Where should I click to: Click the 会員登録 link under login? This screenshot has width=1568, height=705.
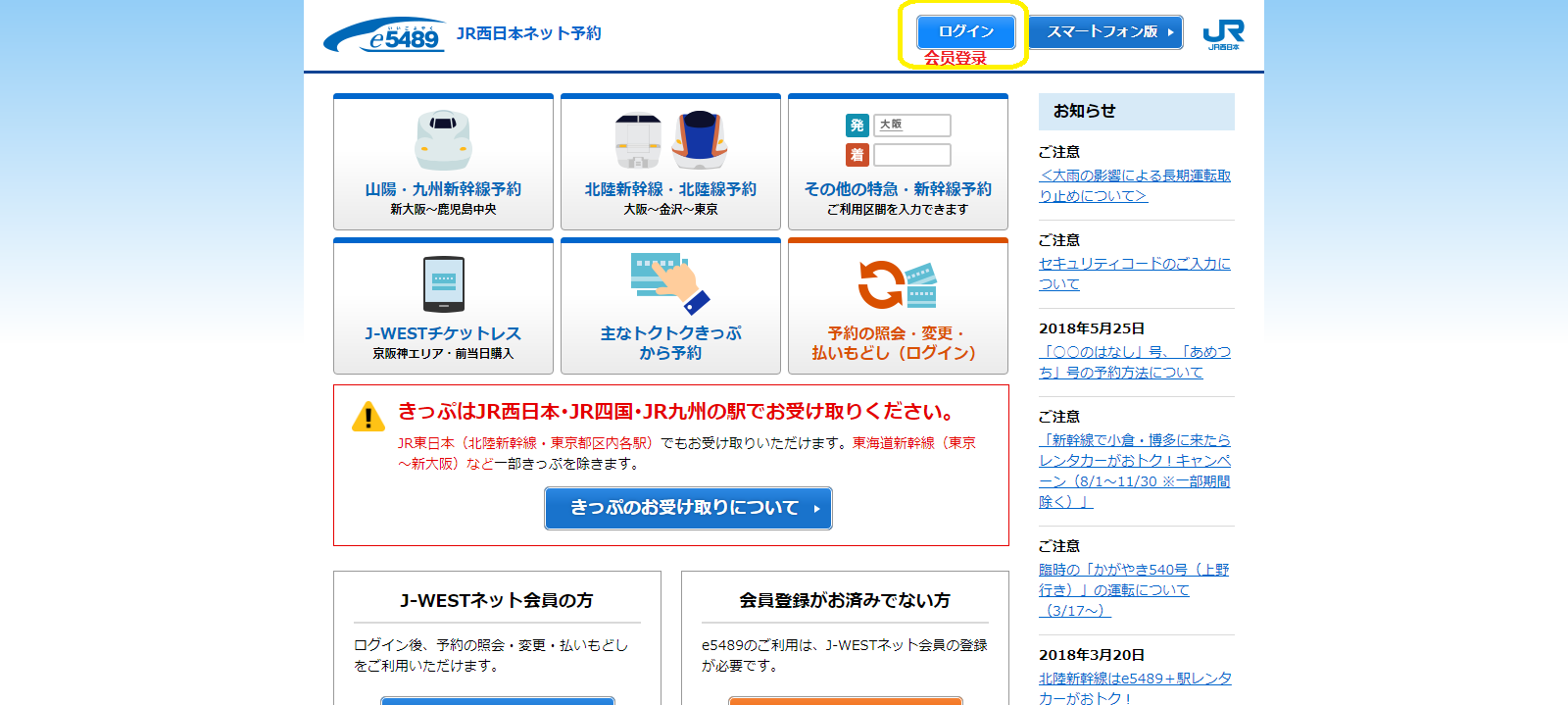[955, 58]
